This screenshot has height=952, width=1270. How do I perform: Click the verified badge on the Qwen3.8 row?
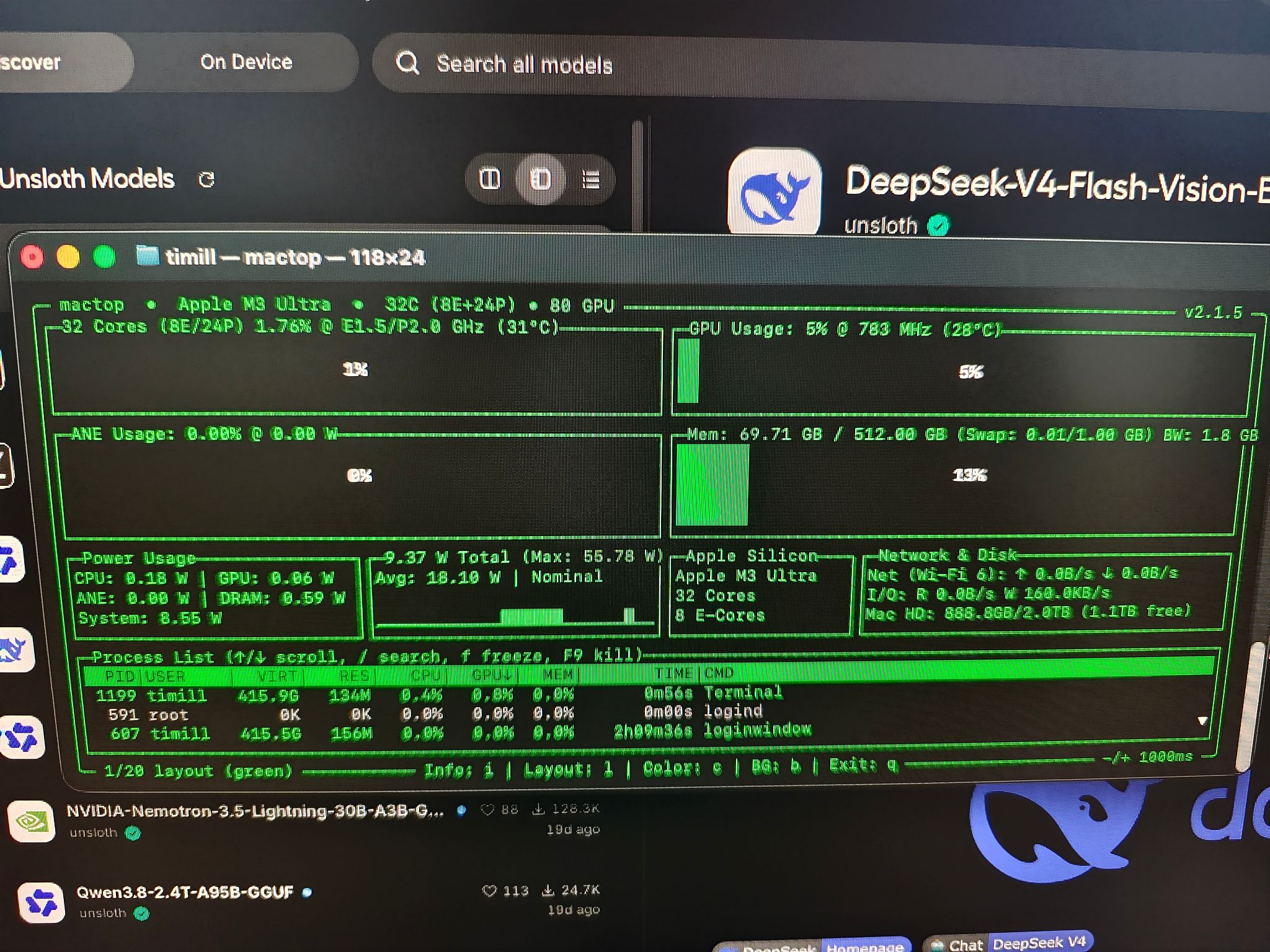(x=142, y=914)
